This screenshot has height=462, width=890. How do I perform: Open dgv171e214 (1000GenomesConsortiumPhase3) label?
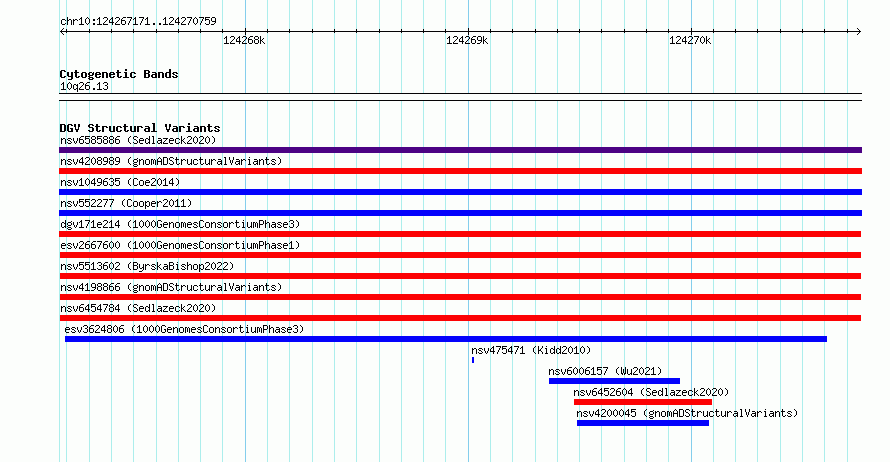click(x=180, y=224)
